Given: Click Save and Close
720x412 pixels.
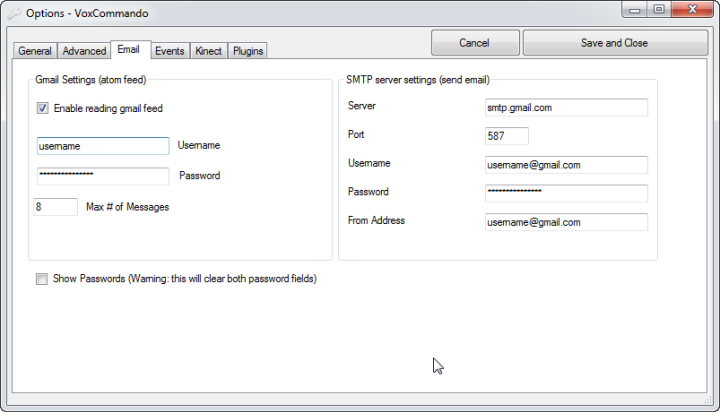Looking at the screenshot, I should point(615,43).
